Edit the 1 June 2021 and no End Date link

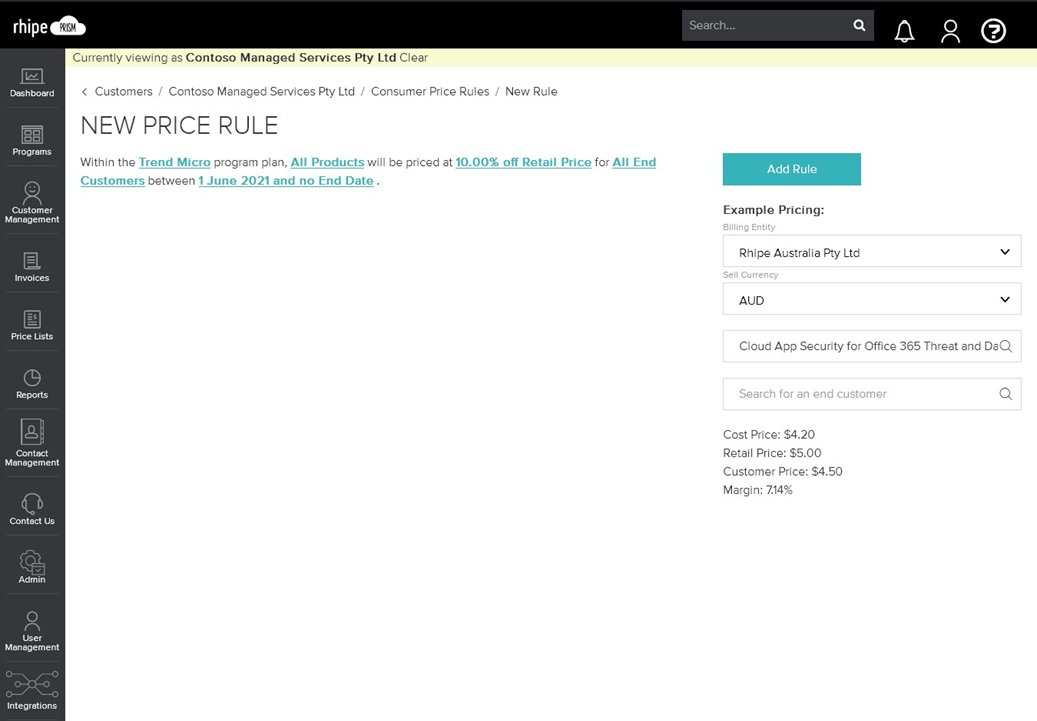pos(286,181)
